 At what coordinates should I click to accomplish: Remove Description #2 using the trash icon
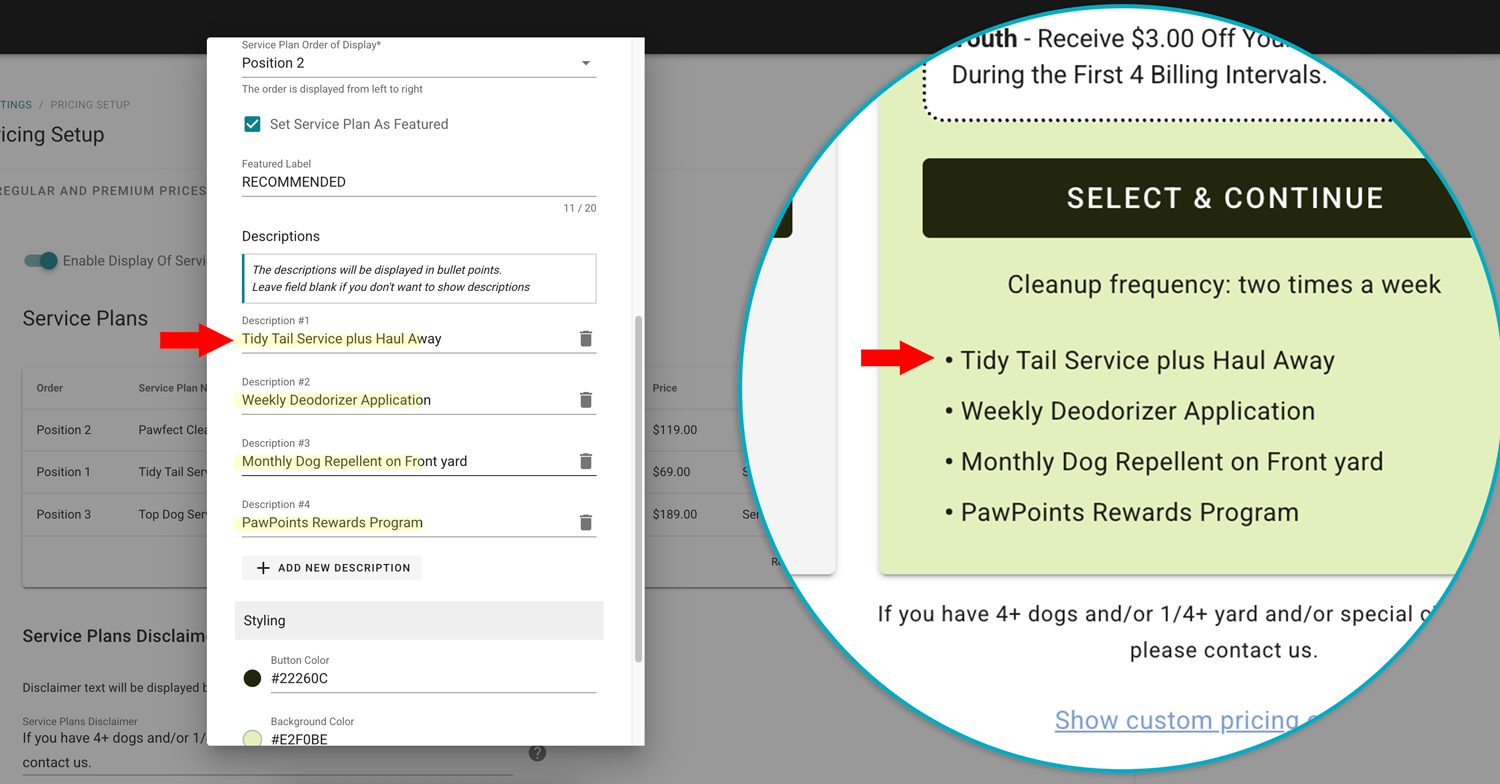click(x=586, y=399)
